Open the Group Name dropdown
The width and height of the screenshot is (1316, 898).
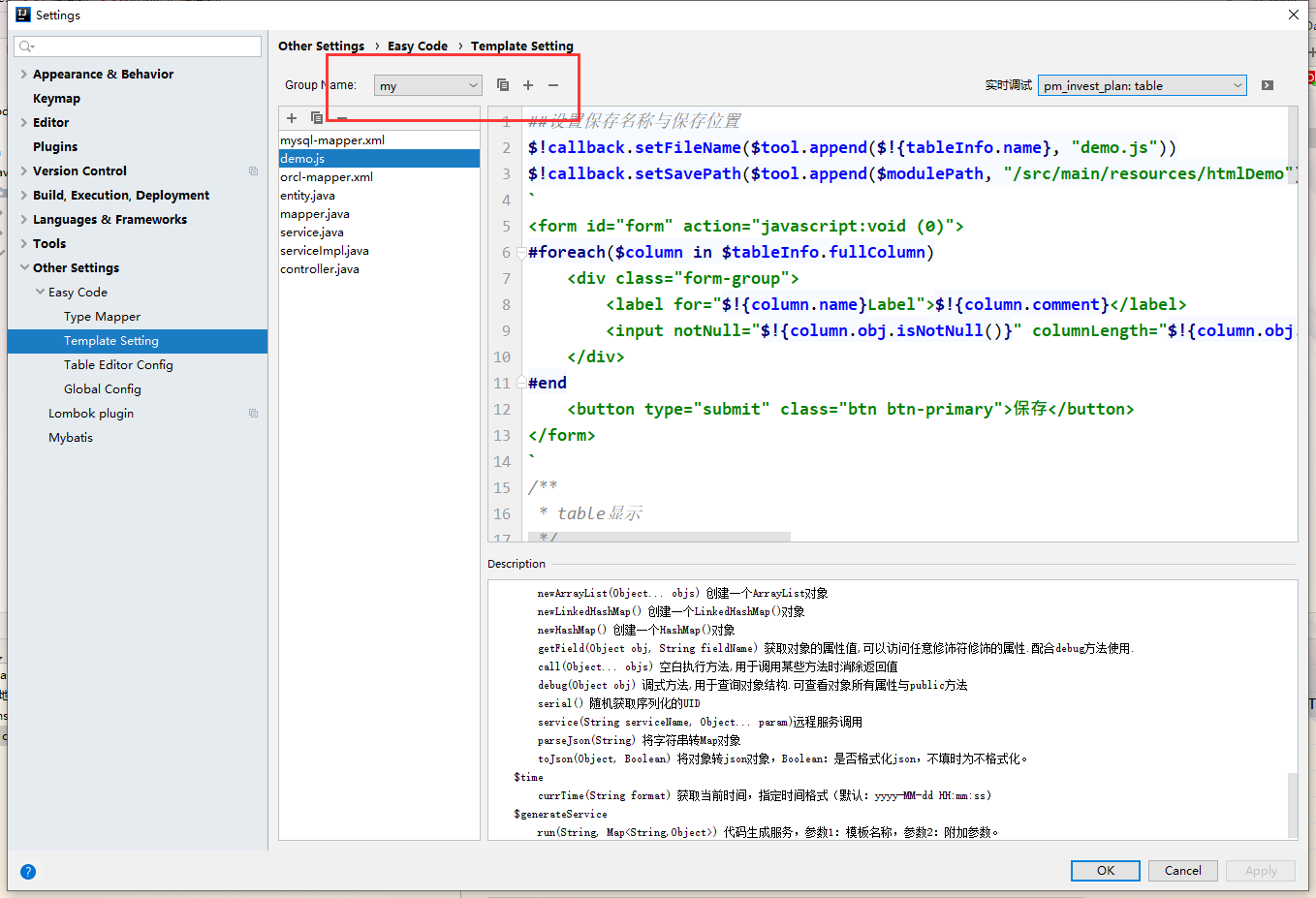click(428, 85)
